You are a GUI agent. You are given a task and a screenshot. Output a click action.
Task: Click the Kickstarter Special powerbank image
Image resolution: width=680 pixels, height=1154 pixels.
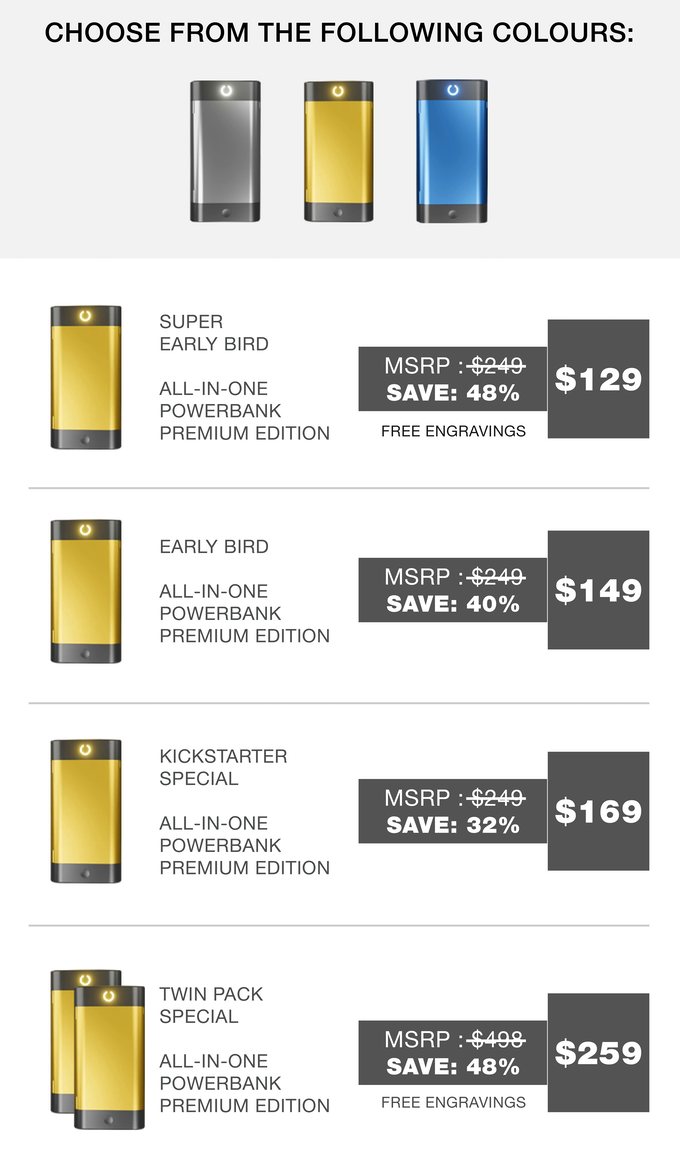86,811
